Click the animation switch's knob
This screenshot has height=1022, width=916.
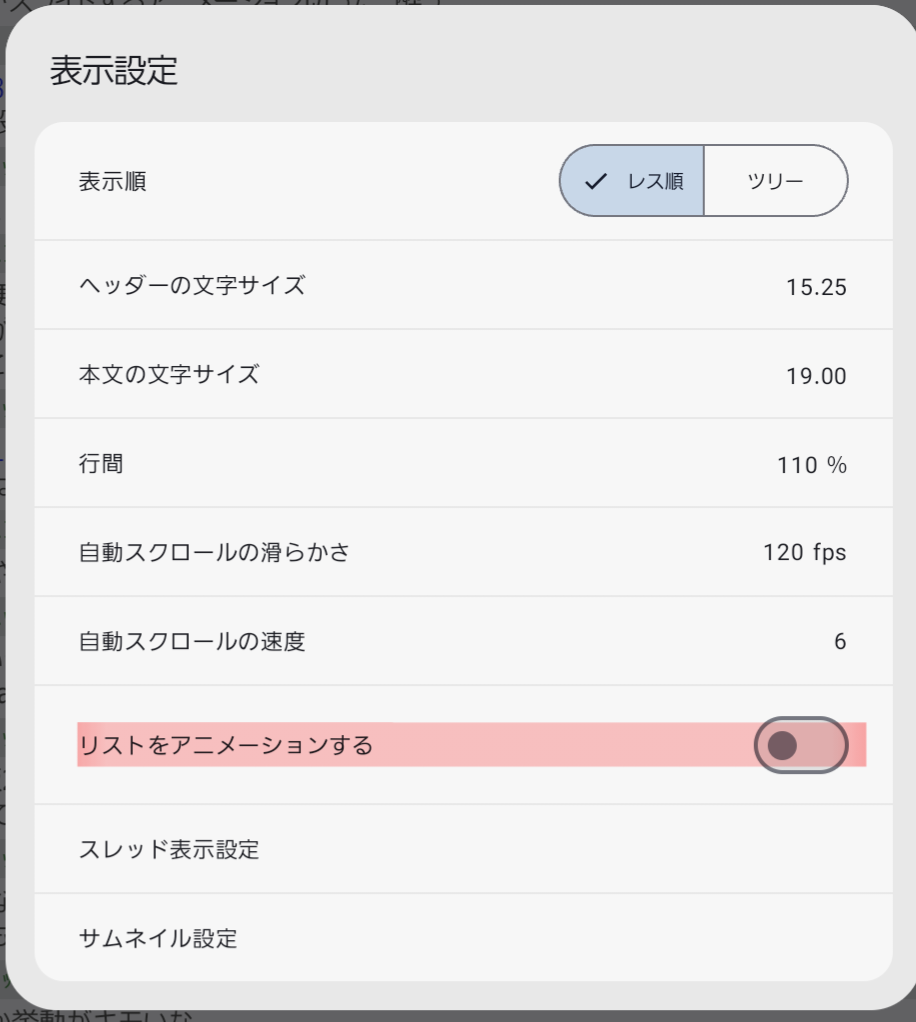click(x=782, y=745)
